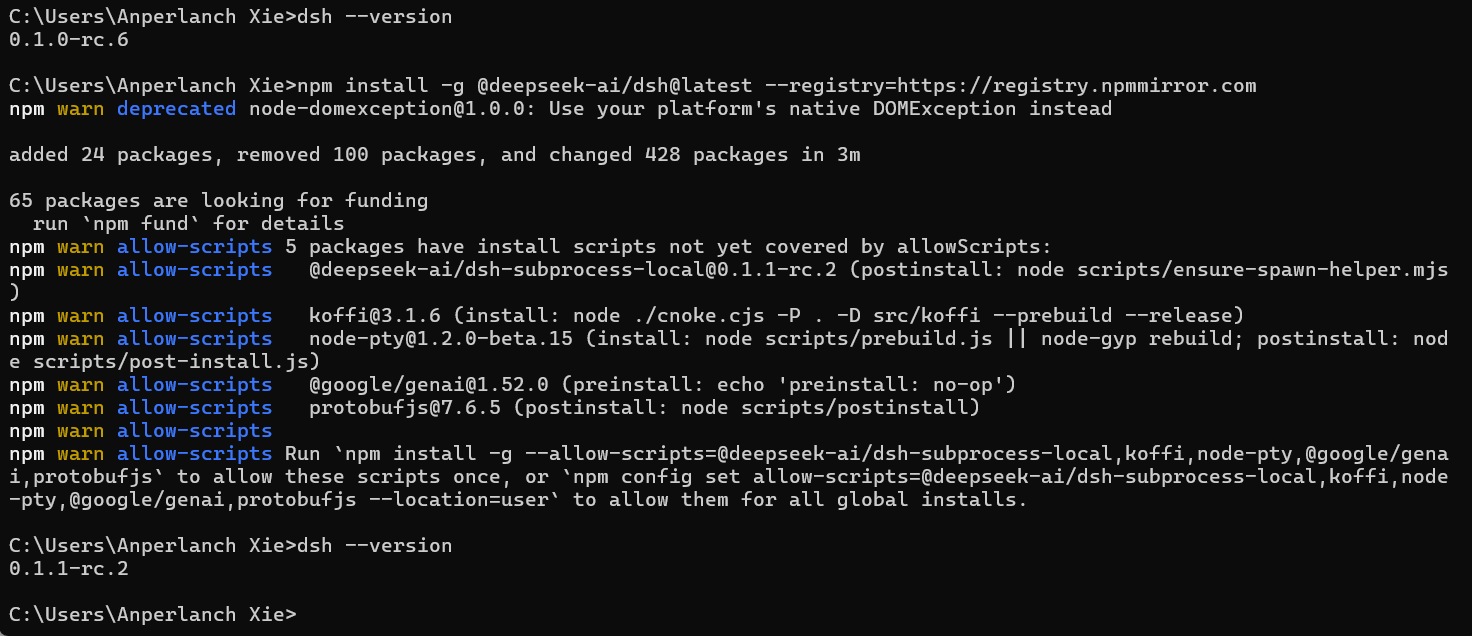Click the 'added 24 packages' summary line

click(x=434, y=155)
